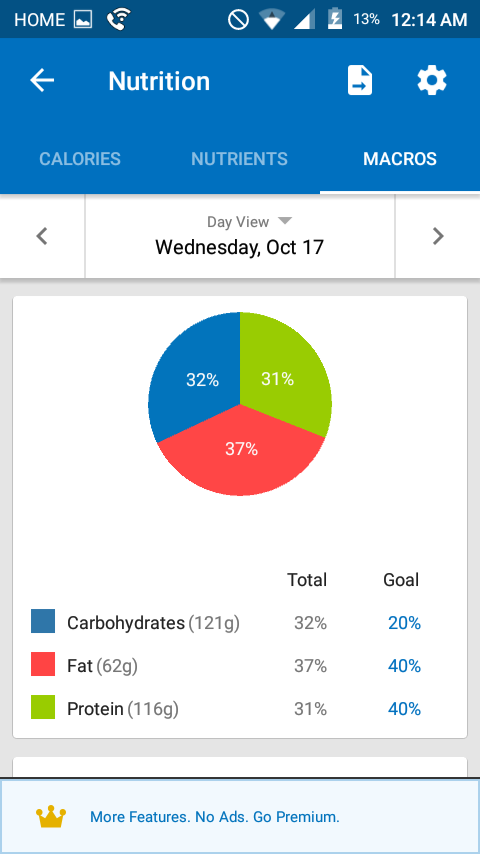
Task: Tap the Carbohydrates 20% goal link
Action: pos(404,623)
